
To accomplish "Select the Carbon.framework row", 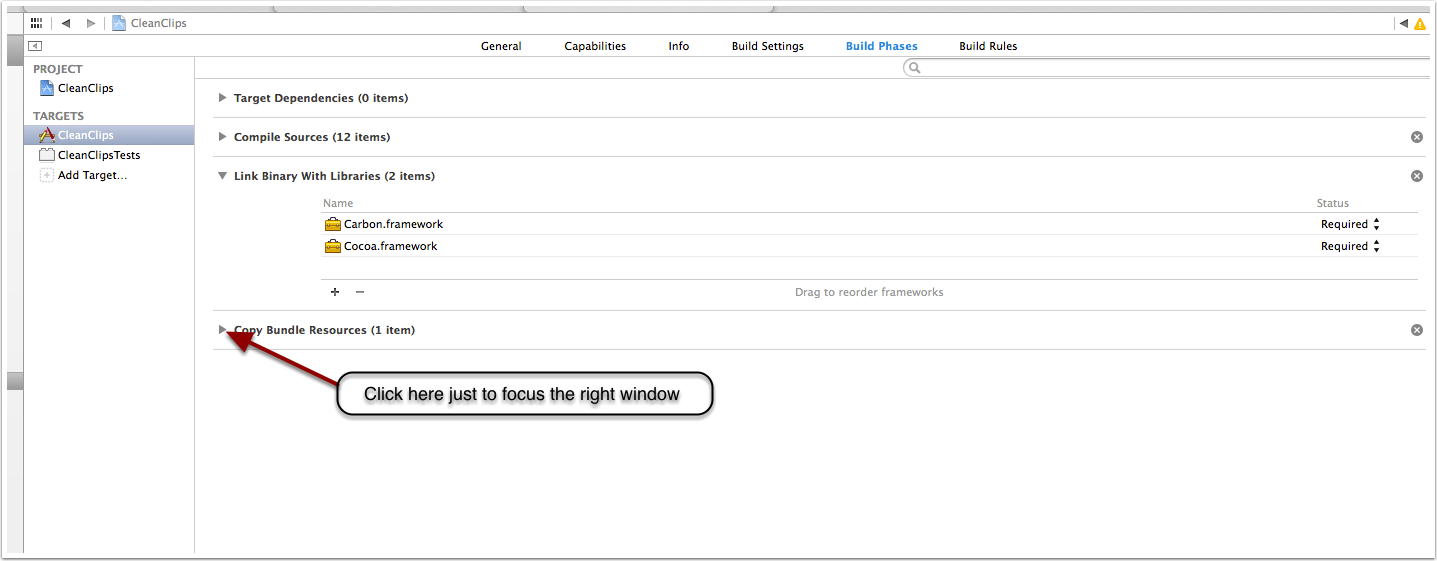I will click(869, 224).
